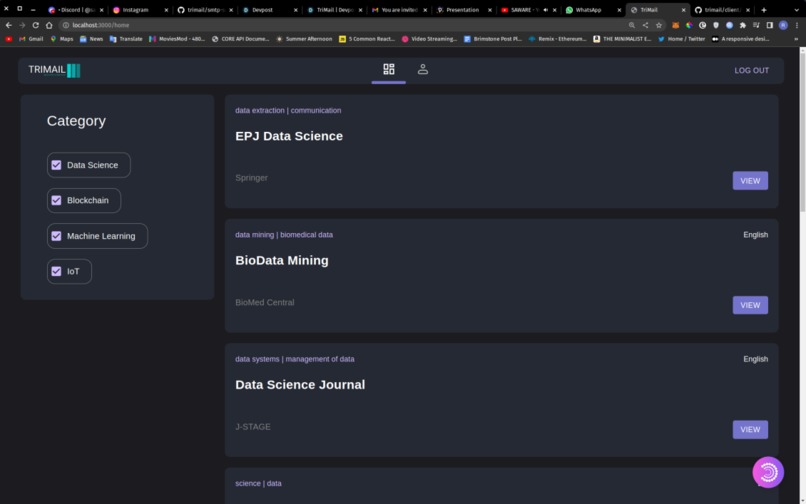View the EPJ Data Science journal
The width and height of the screenshot is (806, 504).
750,181
